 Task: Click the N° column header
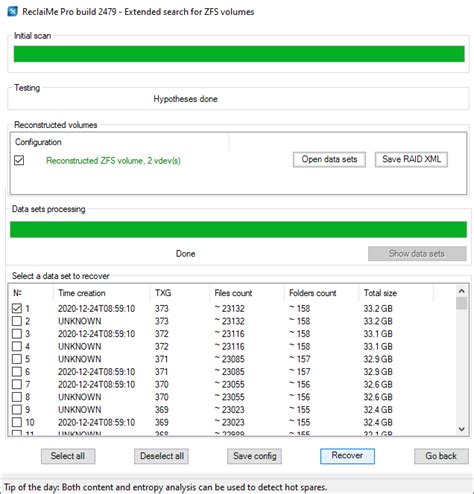pos(31,293)
